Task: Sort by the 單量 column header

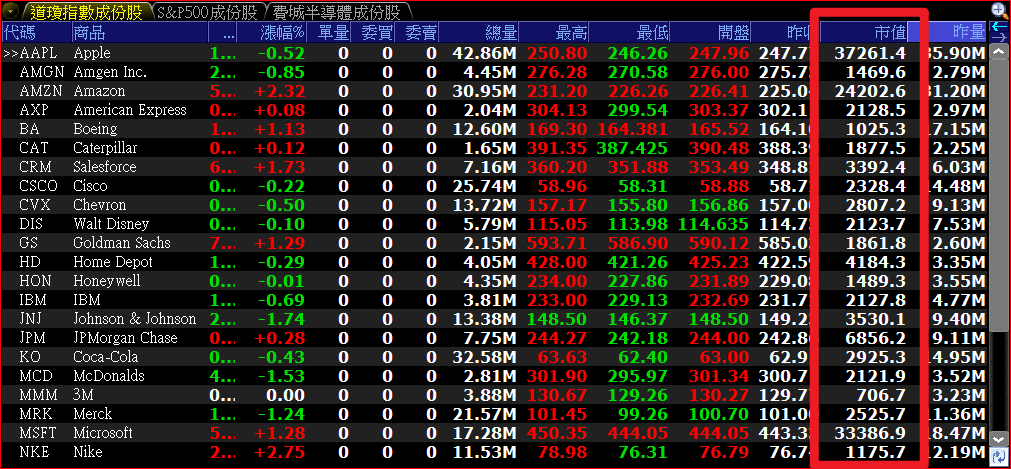Action: point(328,32)
